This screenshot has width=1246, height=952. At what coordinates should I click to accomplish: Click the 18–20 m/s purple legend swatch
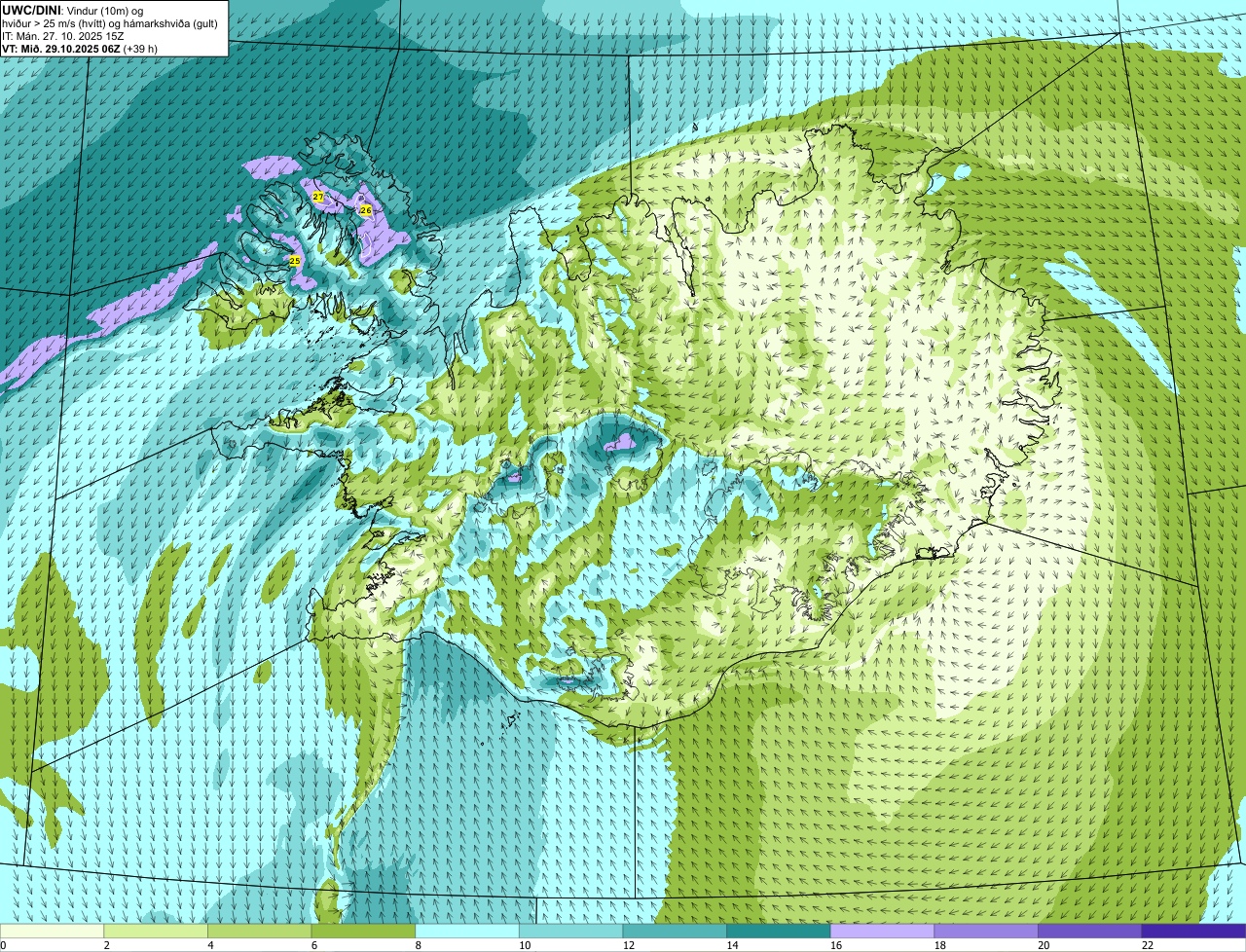click(x=986, y=931)
